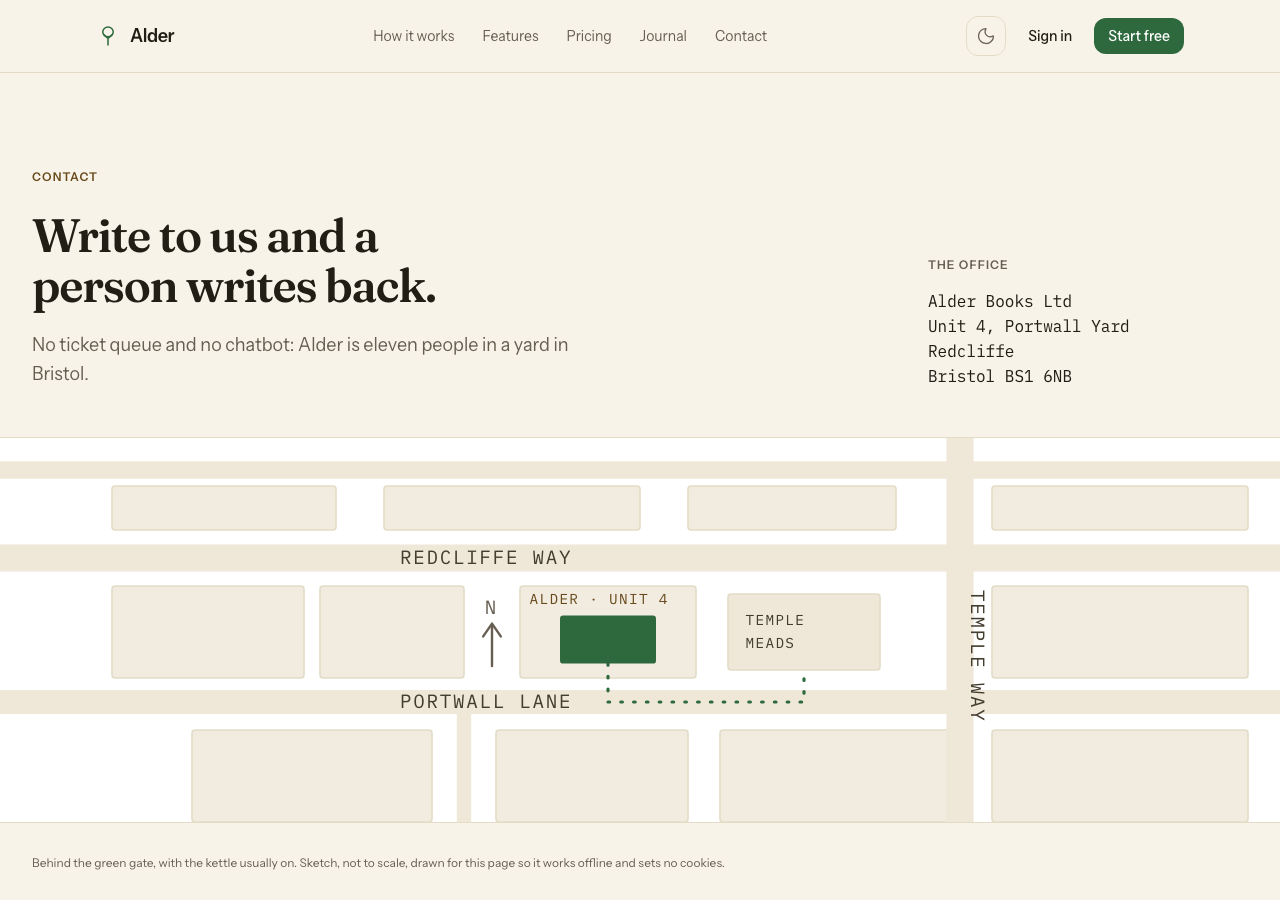The width and height of the screenshot is (1280, 900).
Task: Open the Pricing page
Action: pyautogui.click(x=589, y=36)
